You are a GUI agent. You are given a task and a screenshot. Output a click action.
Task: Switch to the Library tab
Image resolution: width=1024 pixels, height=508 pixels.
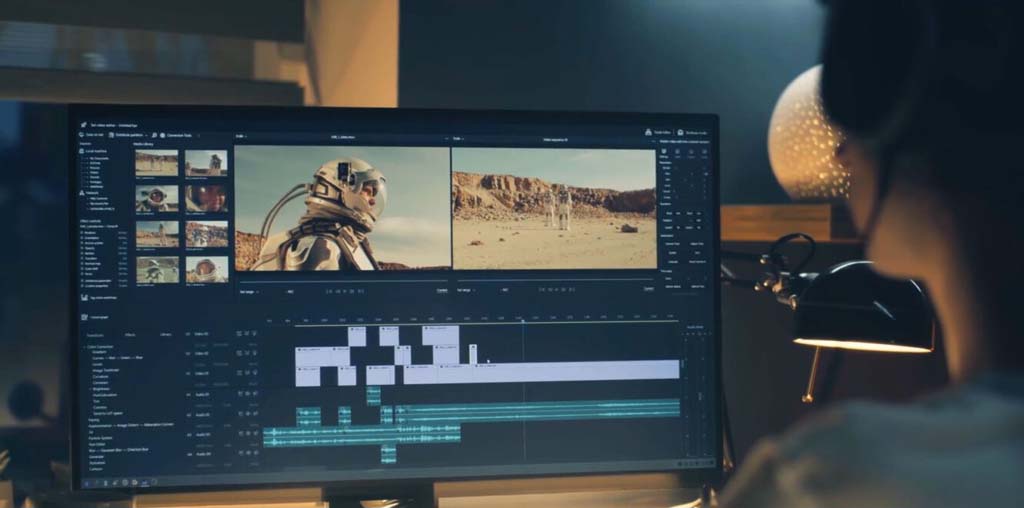(x=166, y=334)
